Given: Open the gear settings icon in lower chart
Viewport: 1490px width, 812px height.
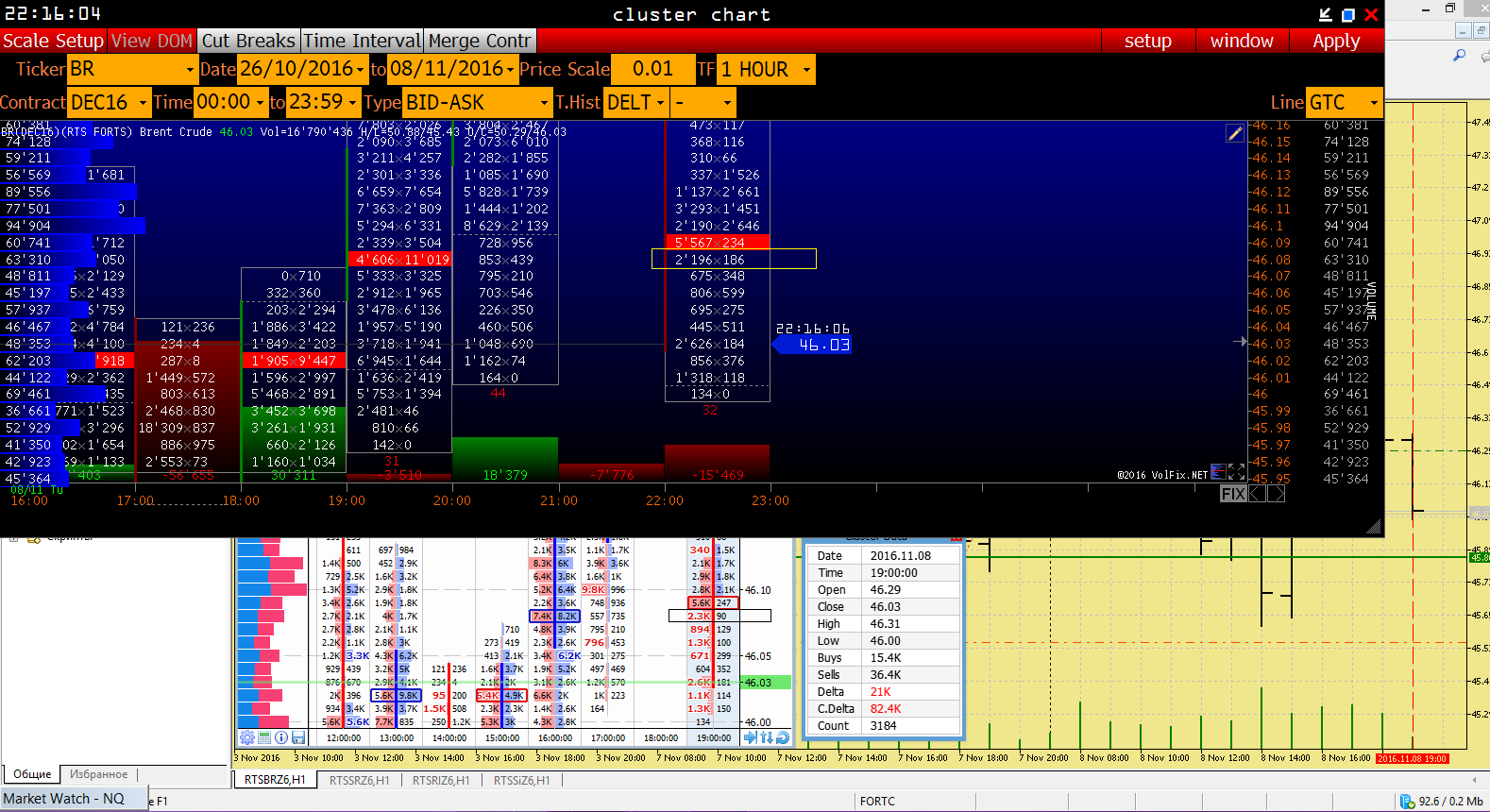Looking at the screenshot, I should [247, 737].
